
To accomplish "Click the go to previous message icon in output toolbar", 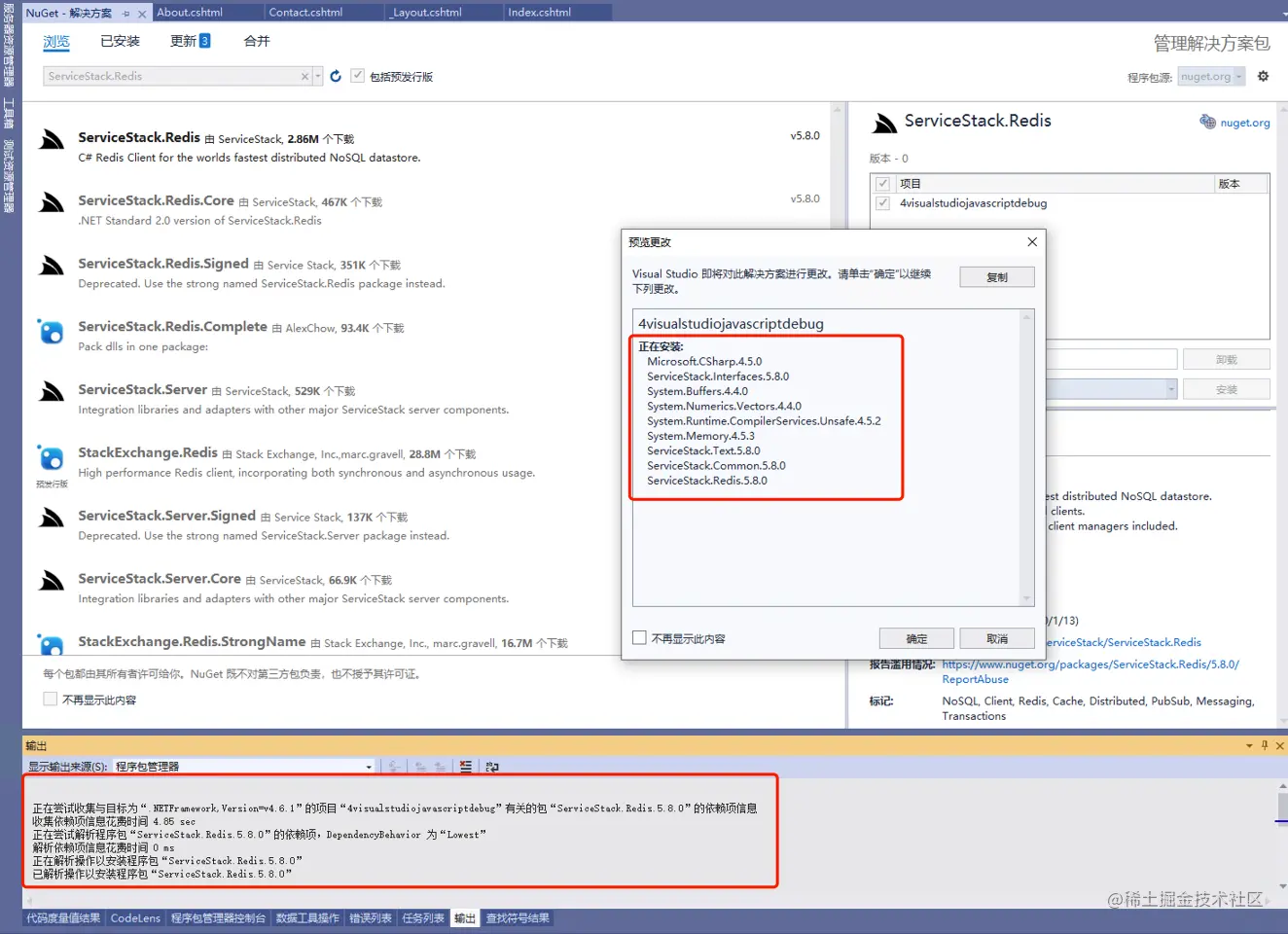I will pos(420,767).
